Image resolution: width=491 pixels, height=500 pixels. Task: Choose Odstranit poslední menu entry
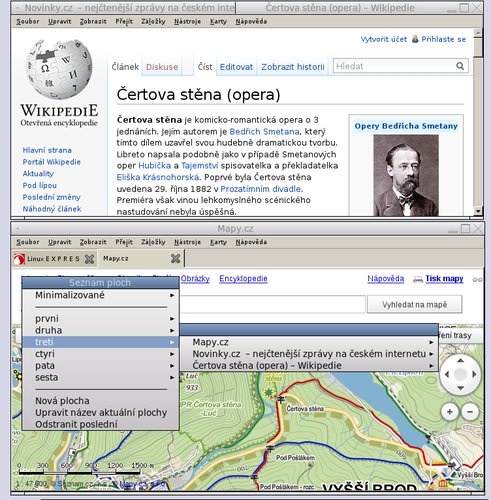click(101, 424)
